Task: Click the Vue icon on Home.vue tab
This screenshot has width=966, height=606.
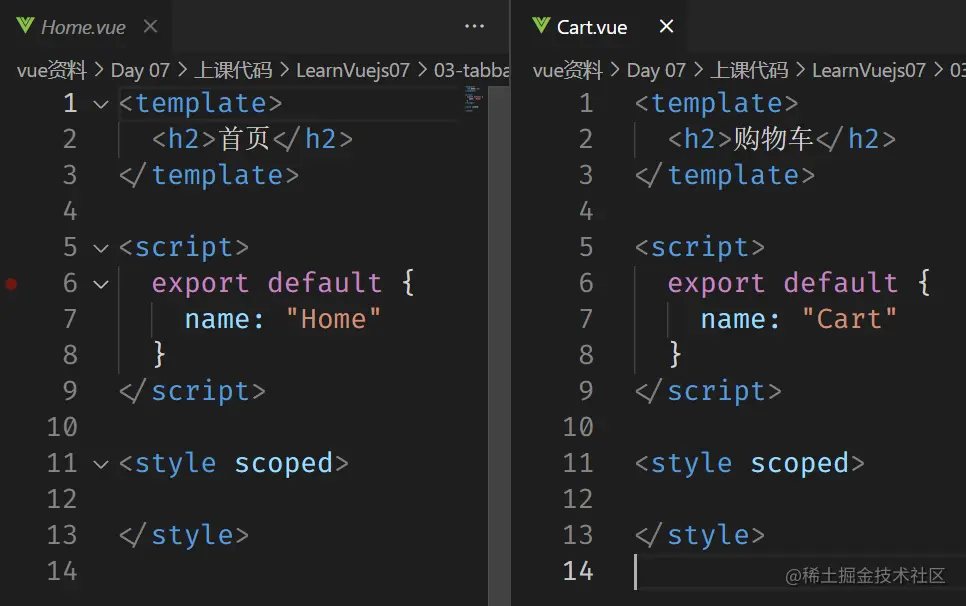Action: (25, 27)
